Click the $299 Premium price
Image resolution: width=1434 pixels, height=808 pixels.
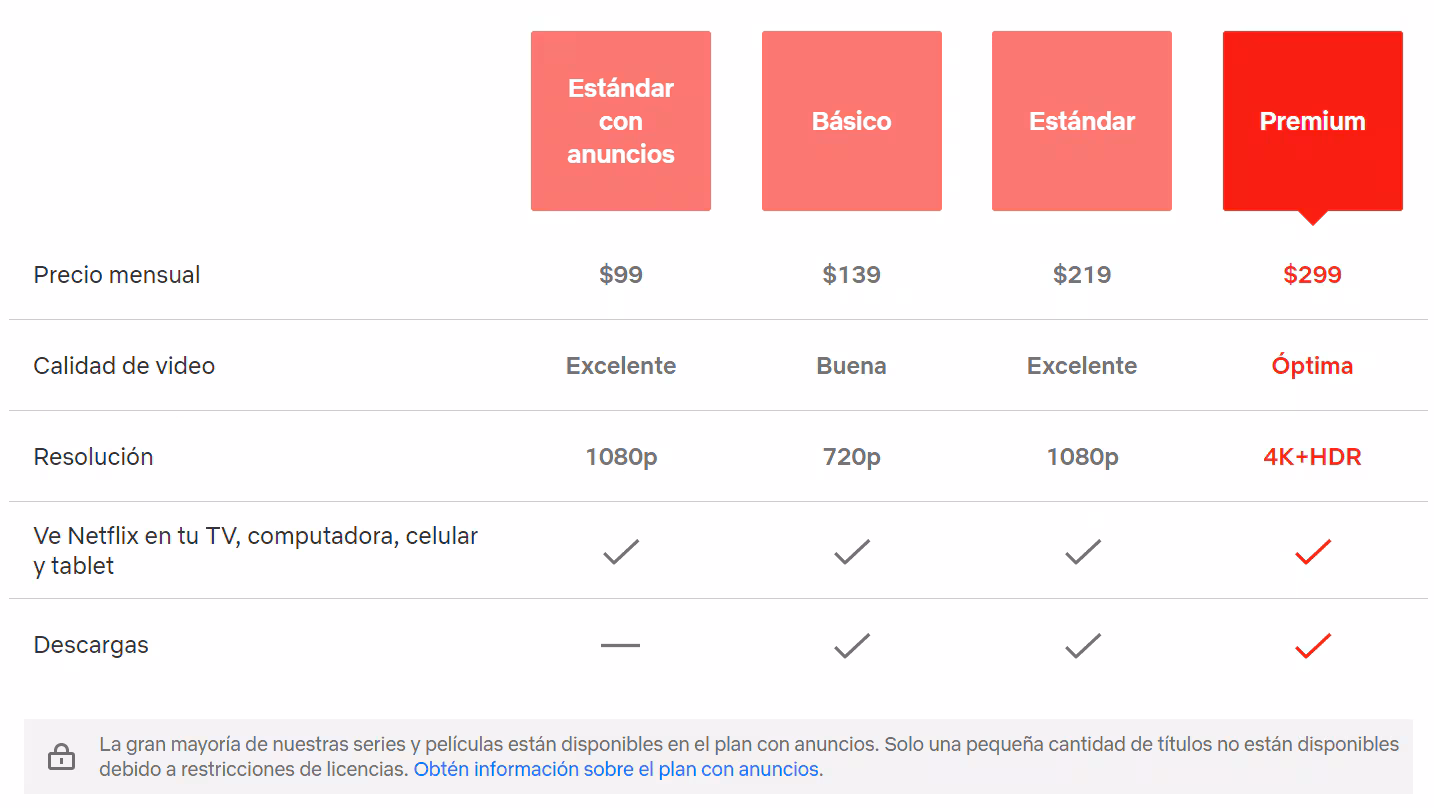1312,275
